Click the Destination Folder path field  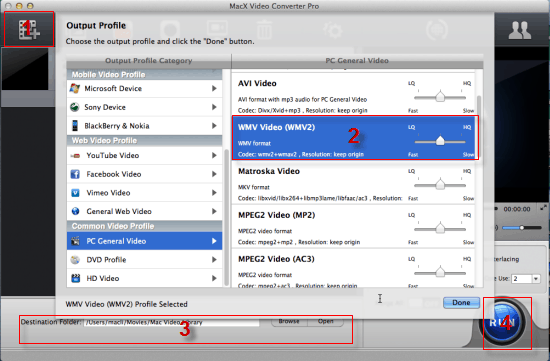[x=172, y=322]
